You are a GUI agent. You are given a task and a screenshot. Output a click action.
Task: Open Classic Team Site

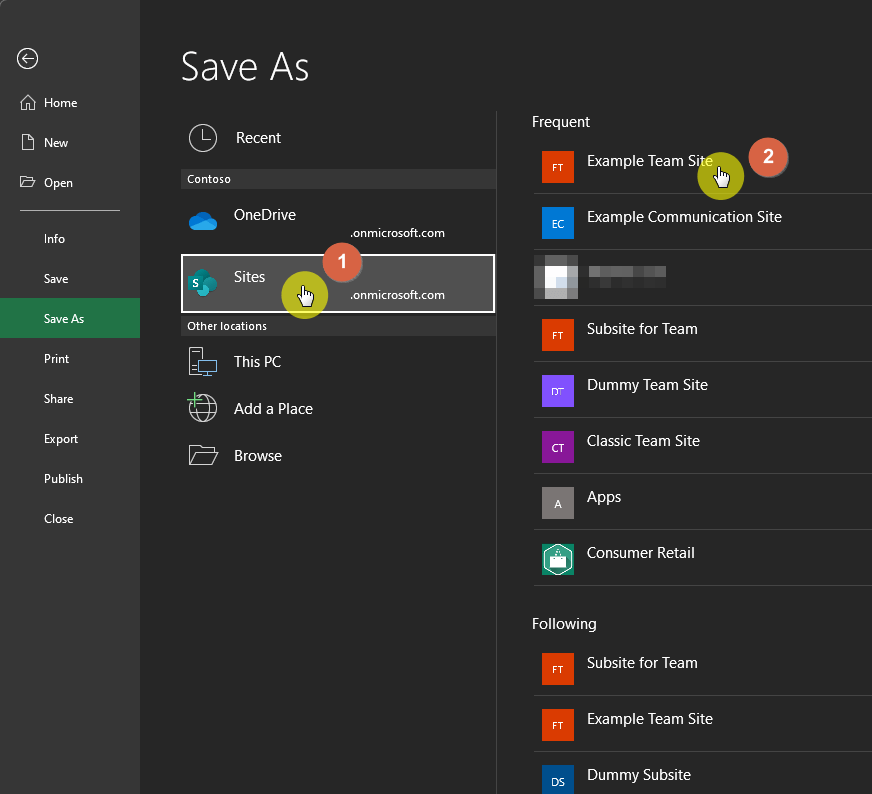(702, 447)
